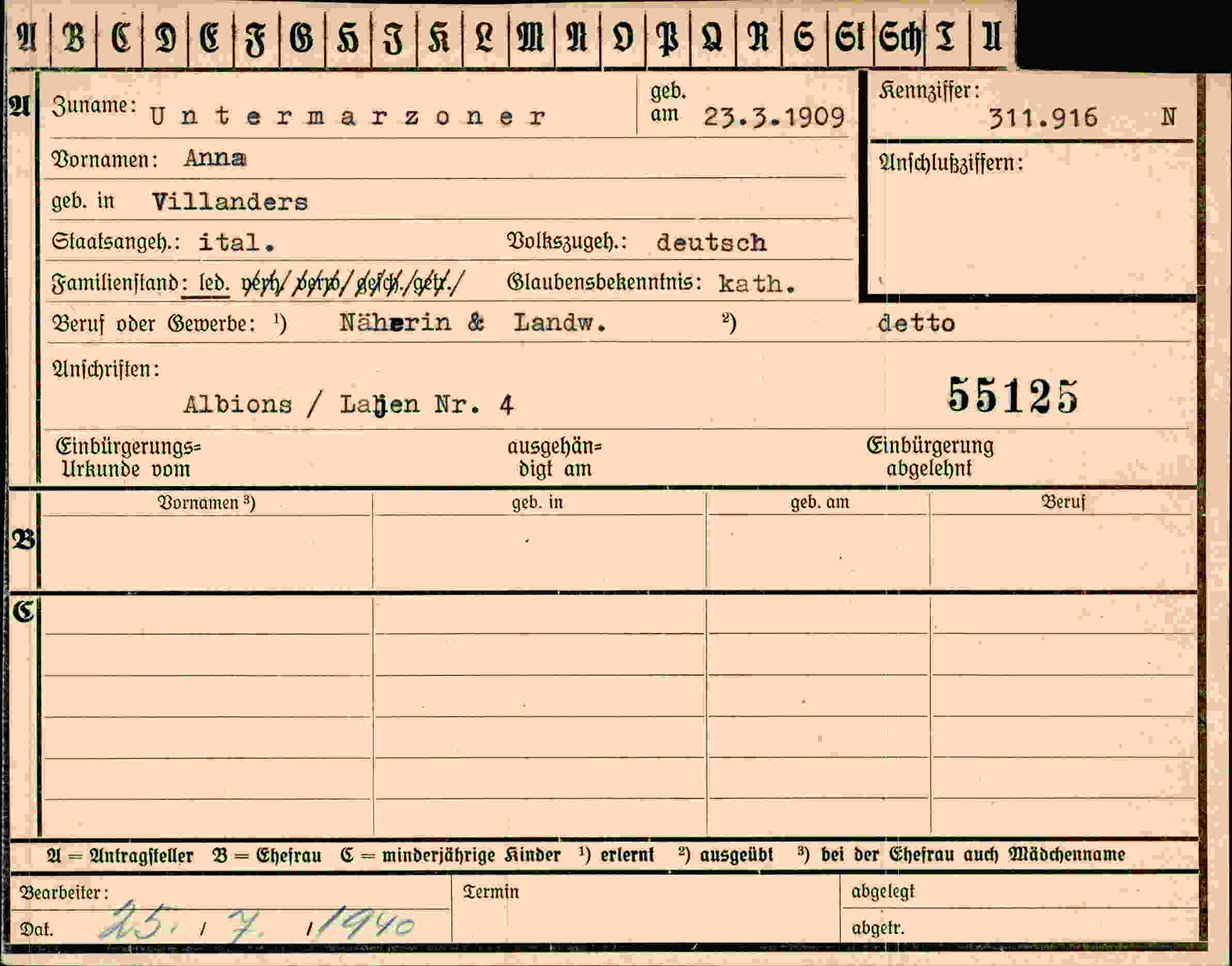Select the alphabet index tab B
The height and width of the screenshot is (966, 1232).
tap(73, 37)
